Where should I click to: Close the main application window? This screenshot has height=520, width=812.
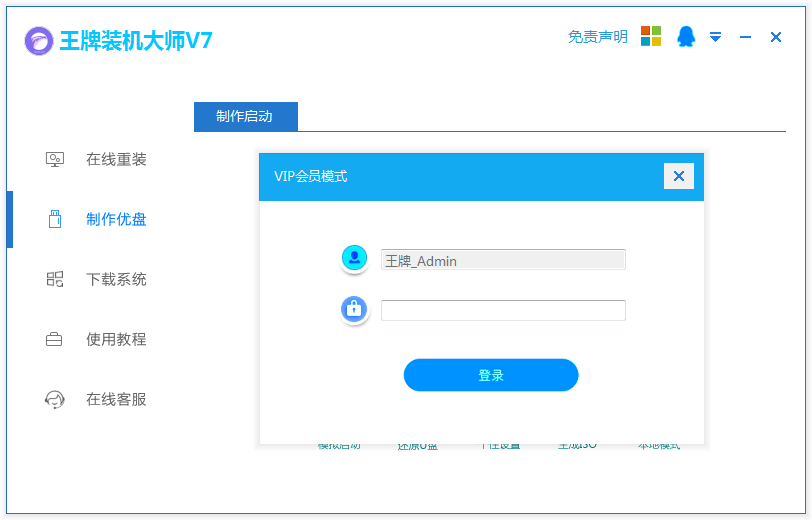(776, 37)
